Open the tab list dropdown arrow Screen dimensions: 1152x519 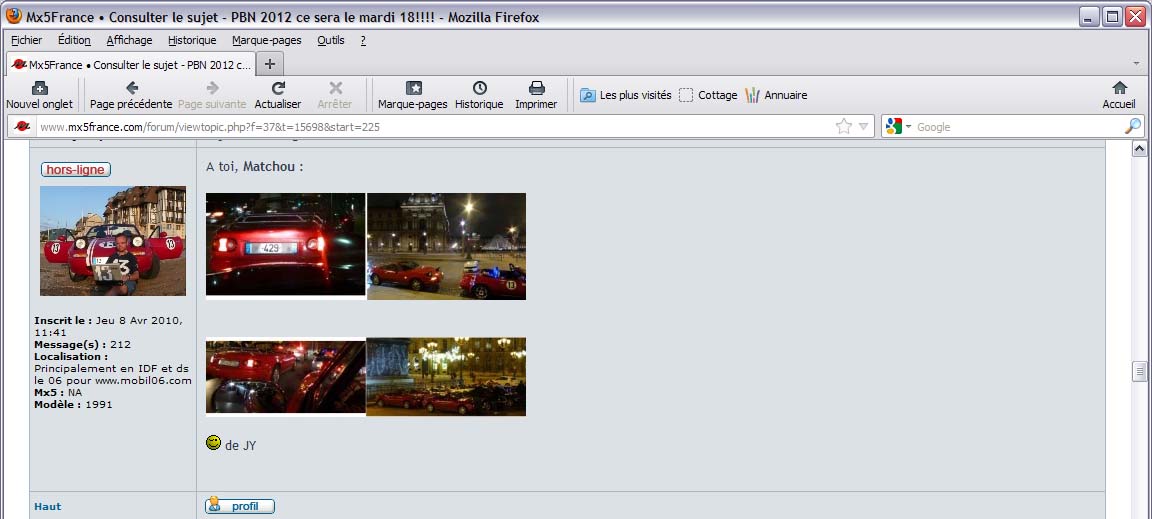(x=1136, y=64)
